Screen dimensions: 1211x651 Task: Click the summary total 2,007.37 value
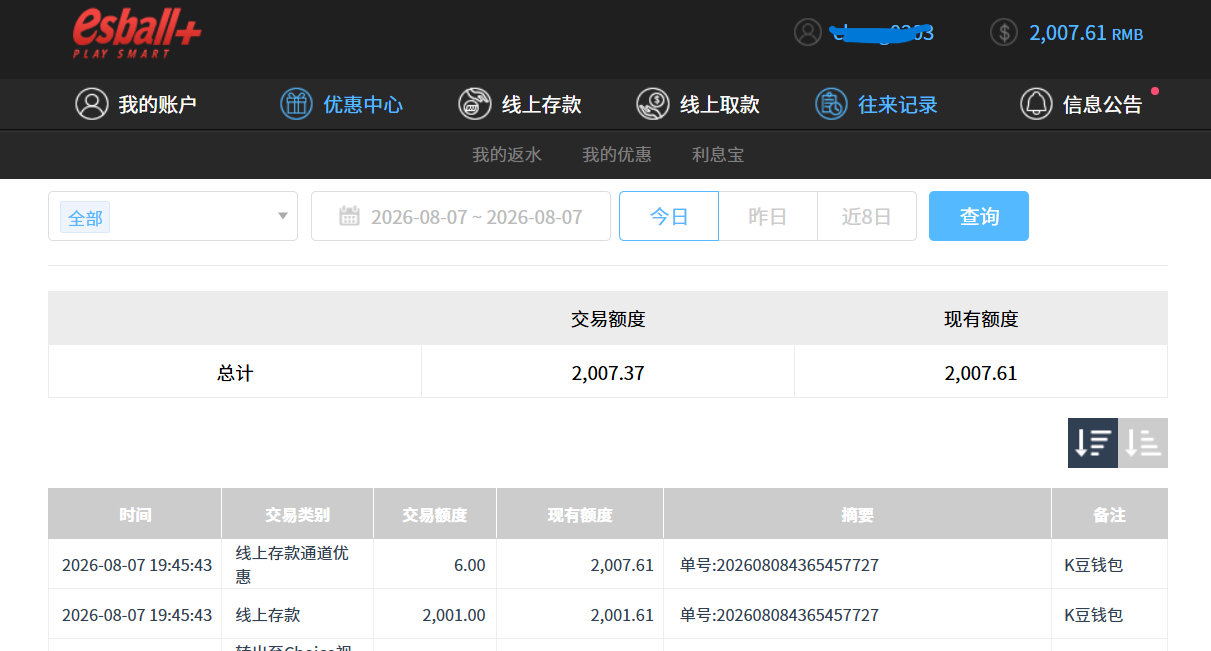pyautogui.click(x=608, y=373)
